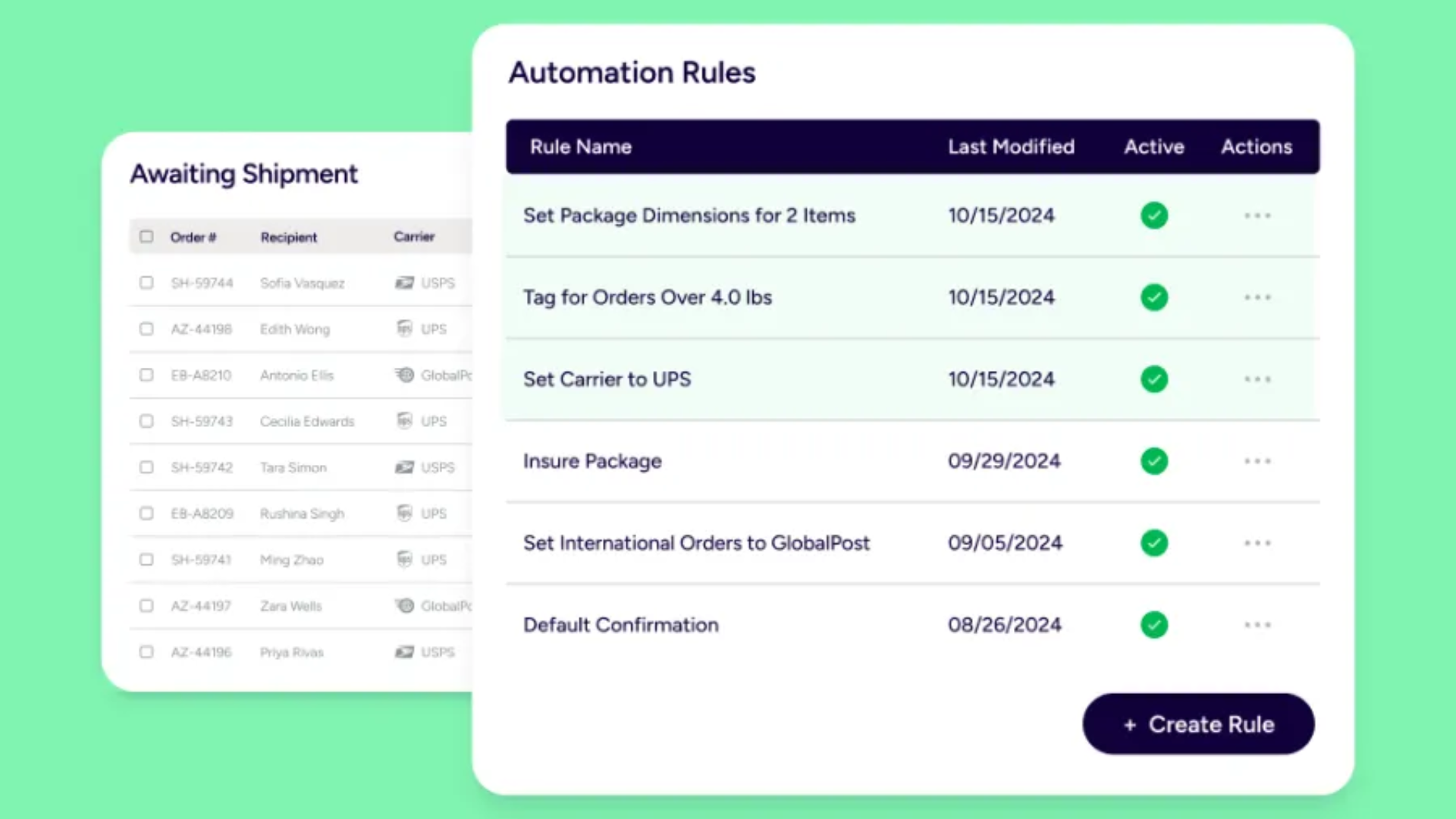Select order SH-59741 checkbox
This screenshot has height=819, width=1456.
pos(146,560)
